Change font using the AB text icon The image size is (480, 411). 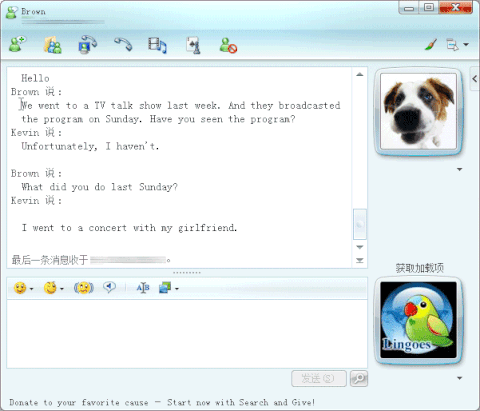point(143,288)
